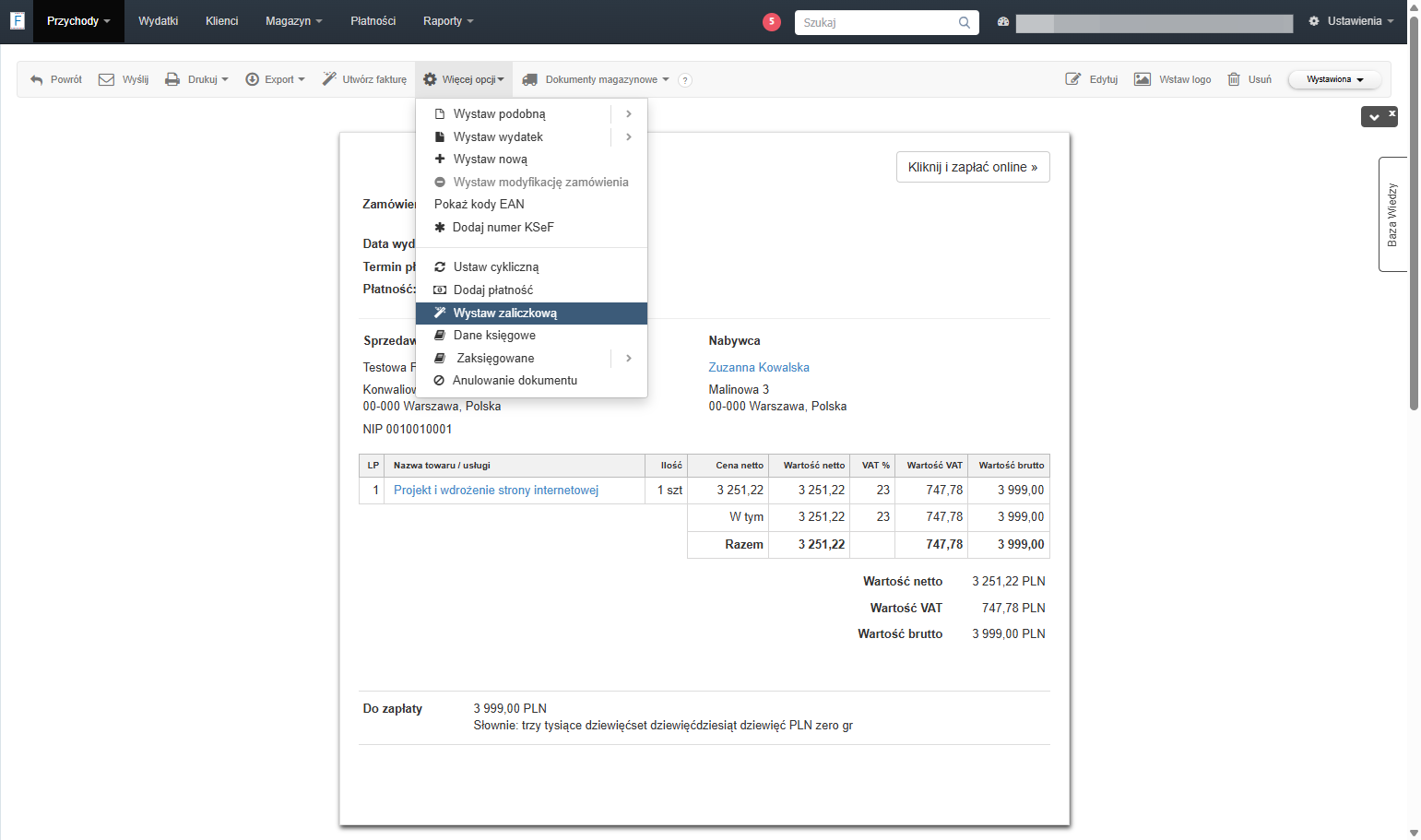Go to the Wydatki section

click(159, 21)
